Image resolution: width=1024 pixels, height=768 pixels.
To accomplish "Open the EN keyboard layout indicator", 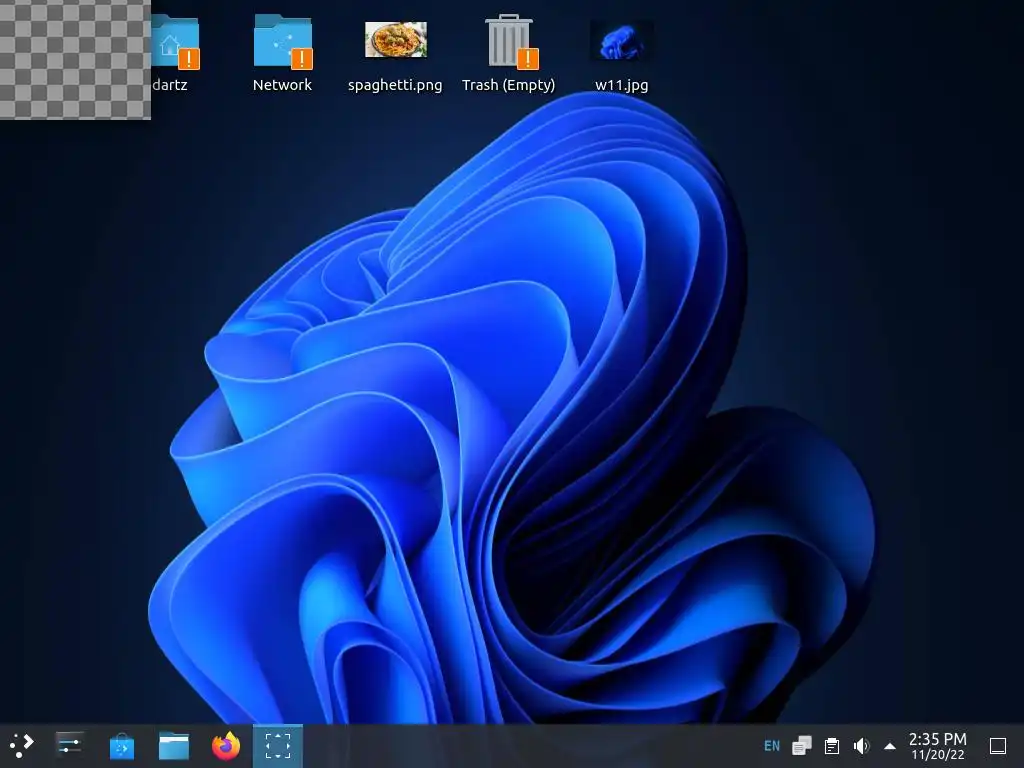I will pos(772,745).
